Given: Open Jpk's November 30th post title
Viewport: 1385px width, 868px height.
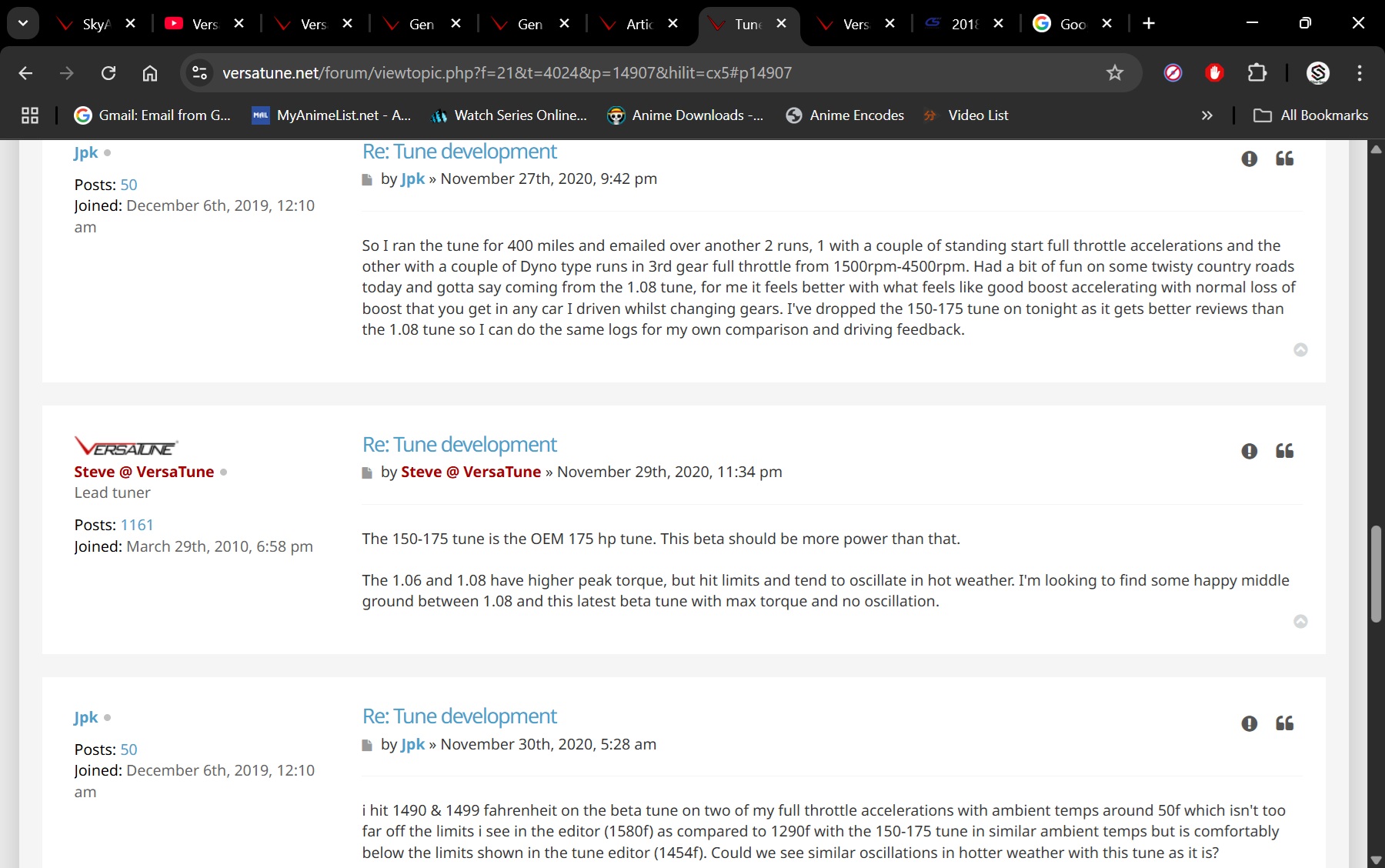Looking at the screenshot, I should [x=459, y=716].
